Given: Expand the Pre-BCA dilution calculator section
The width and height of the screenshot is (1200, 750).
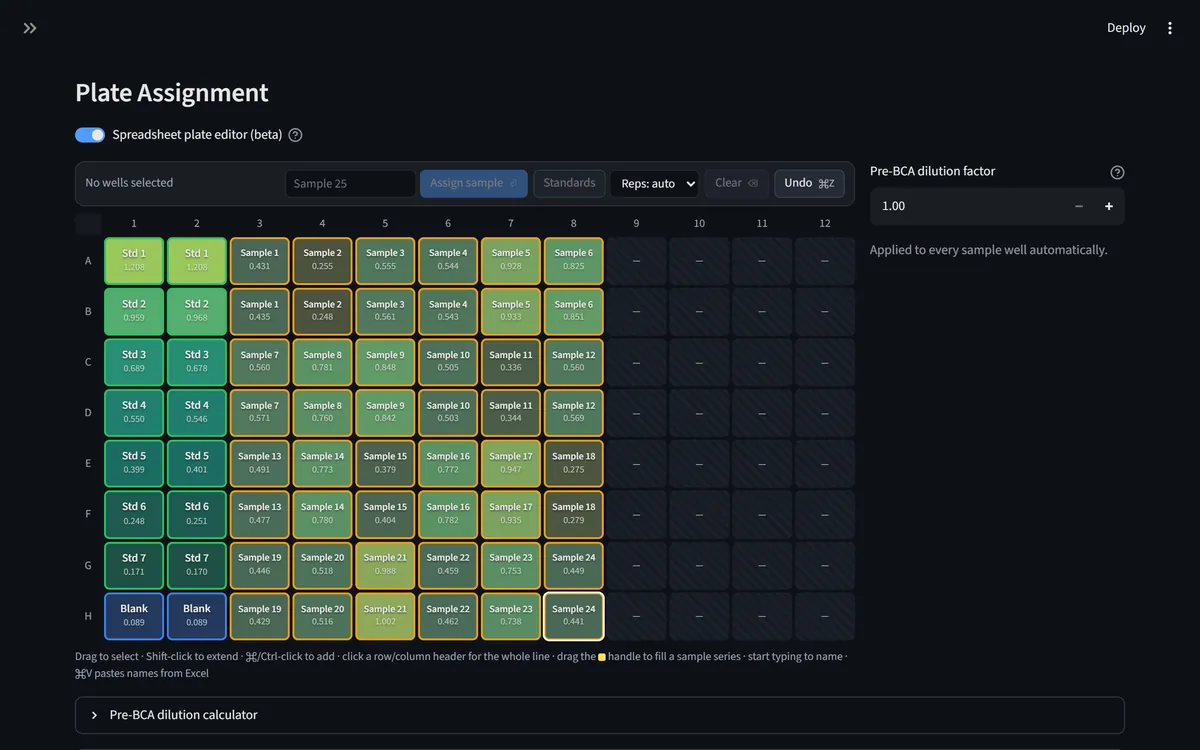Looking at the screenshot, I should coord(600,715).
